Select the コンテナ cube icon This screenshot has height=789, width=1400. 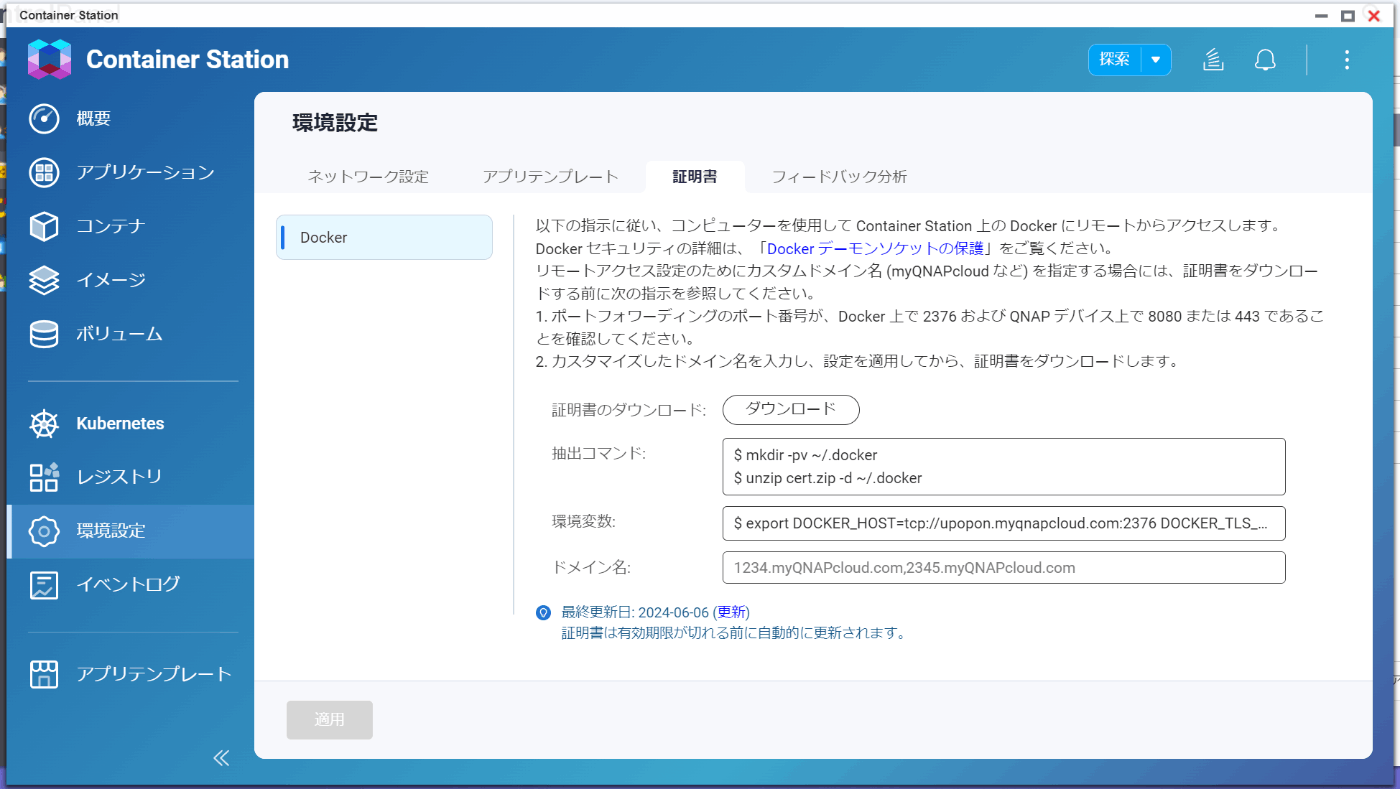[x=44, y=226]
